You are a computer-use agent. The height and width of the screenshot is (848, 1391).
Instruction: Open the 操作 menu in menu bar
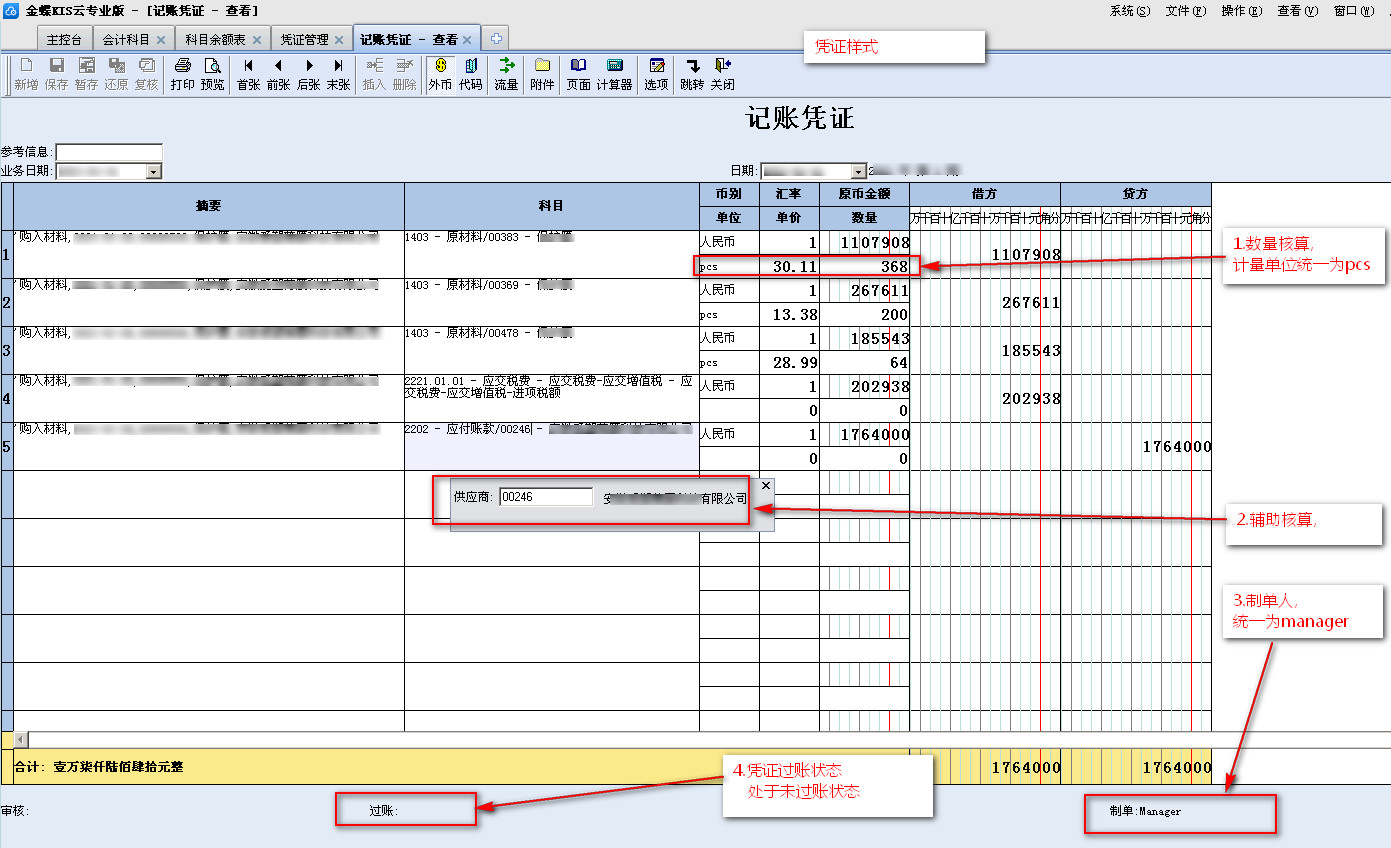click(1239, 11)
